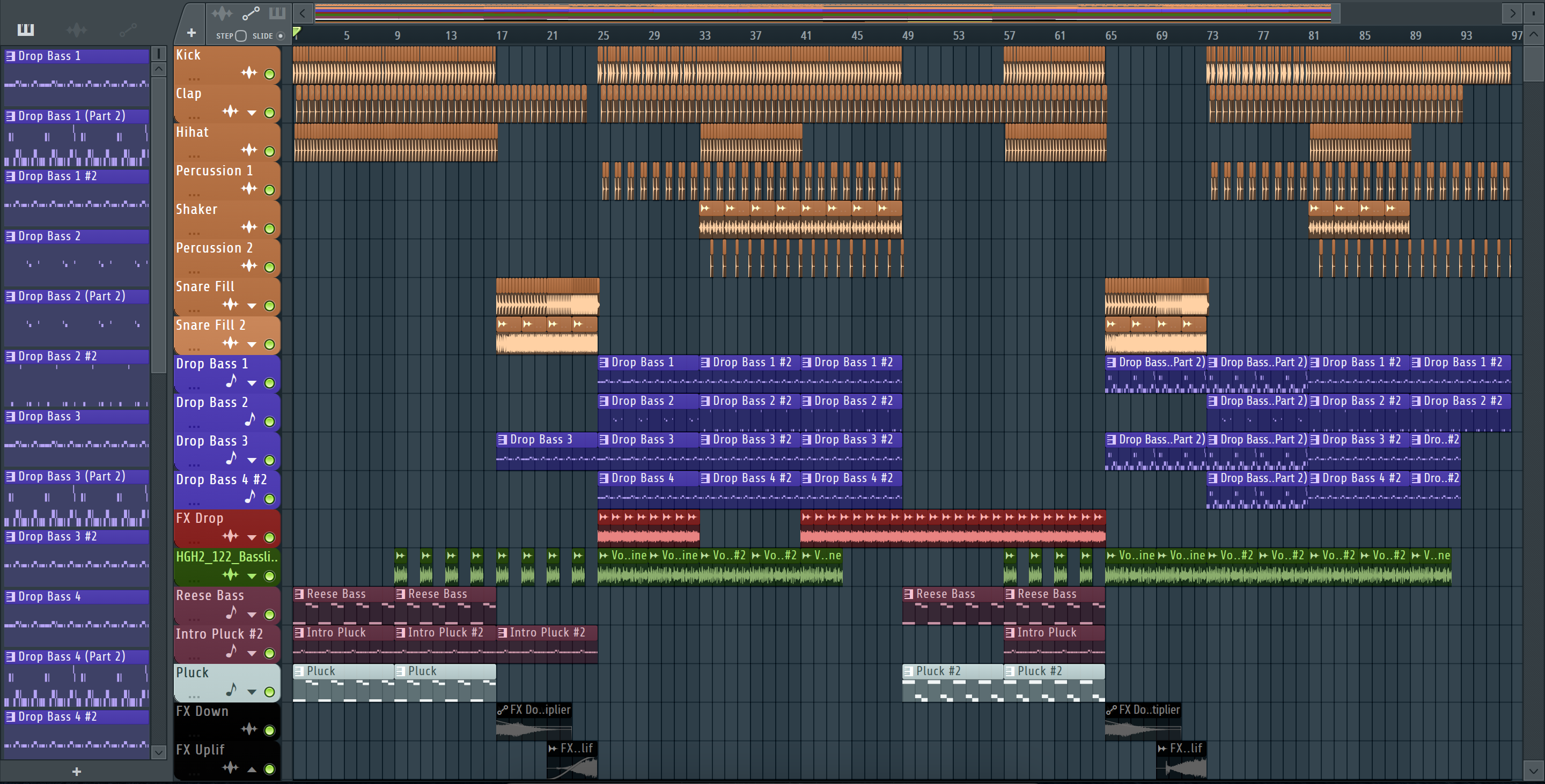Click the waveform icon on FX Uplif track
Viewport: 1545px width, 784px height.
230,767
